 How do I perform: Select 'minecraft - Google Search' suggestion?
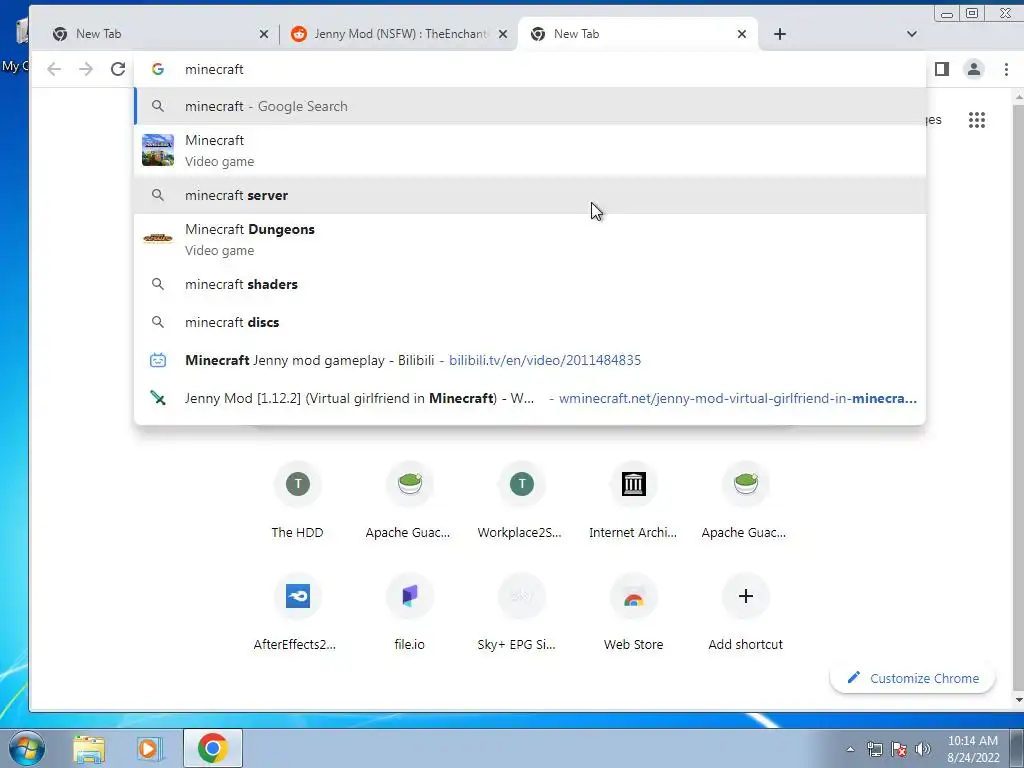point(530,106)
